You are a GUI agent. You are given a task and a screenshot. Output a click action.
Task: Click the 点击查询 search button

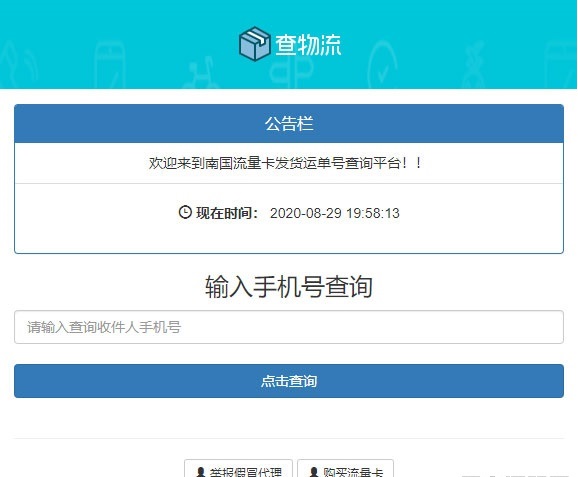[289, 381]
